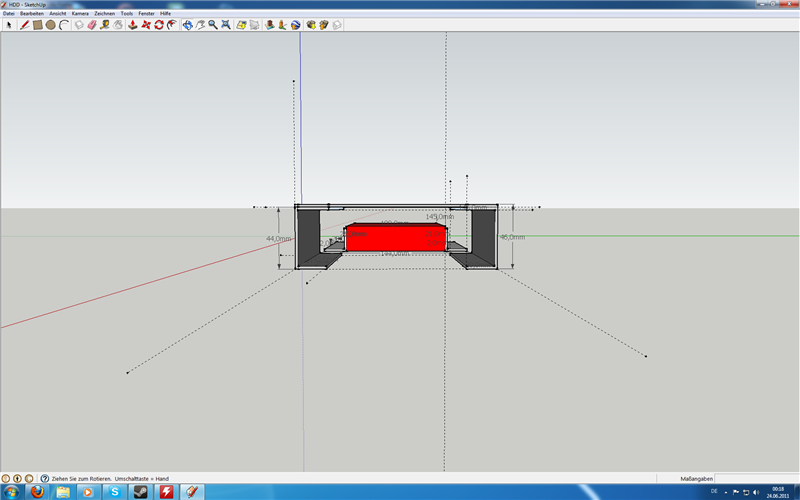Open the Datei menu
Viewport: 800px width, 500px height.
click(x=9, y=14)
